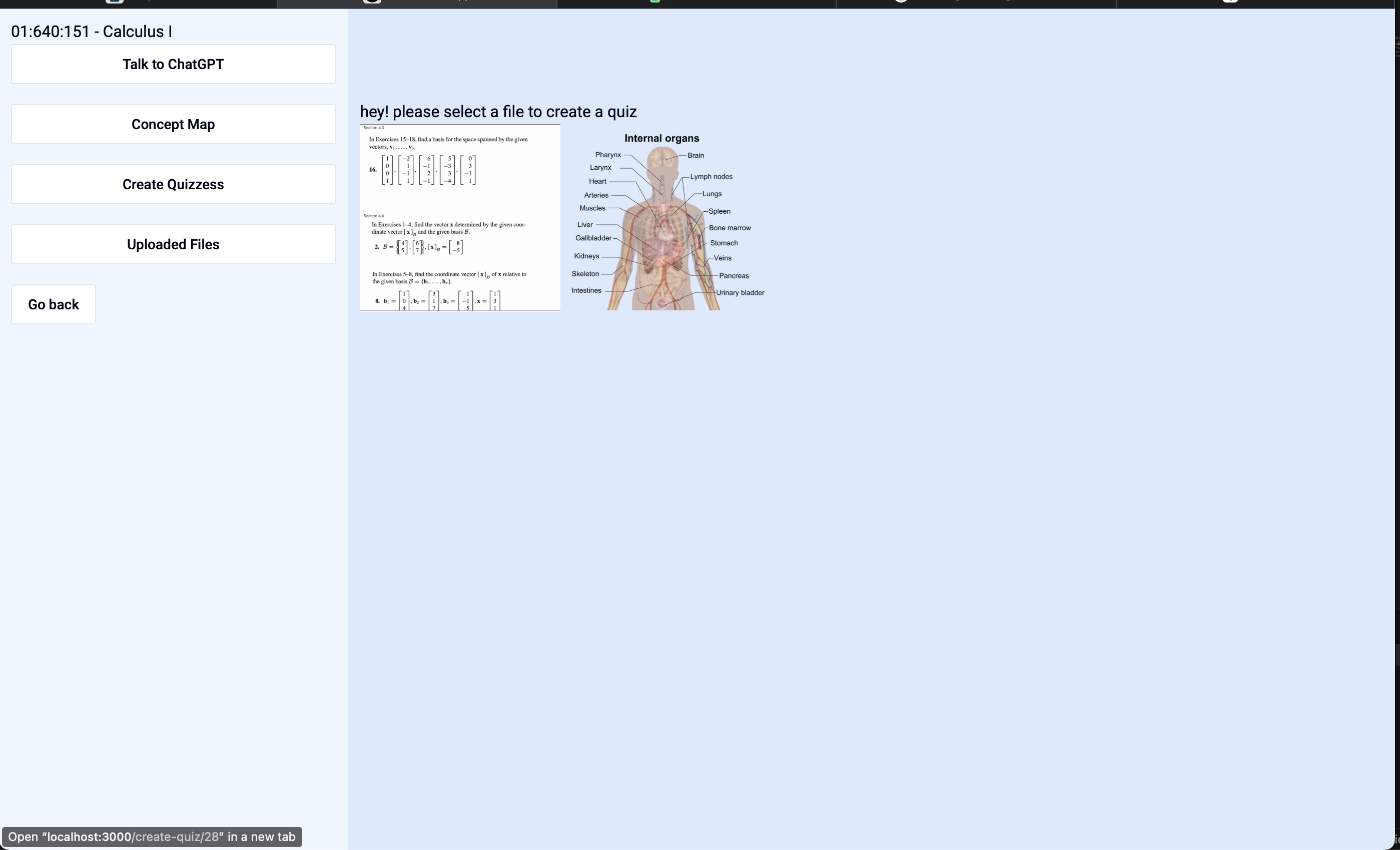Select the Create Quizzess button
1400x850 pixels.
point(173,184)
